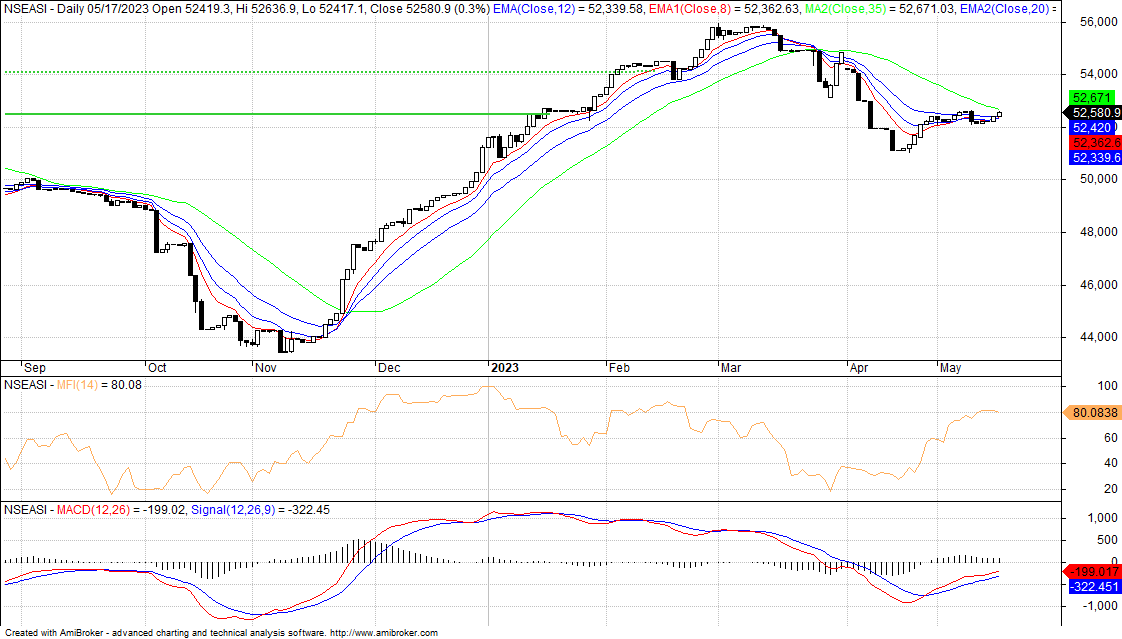Click the Apr date axis label
The image size is (1122, 639).
[859, 368]
